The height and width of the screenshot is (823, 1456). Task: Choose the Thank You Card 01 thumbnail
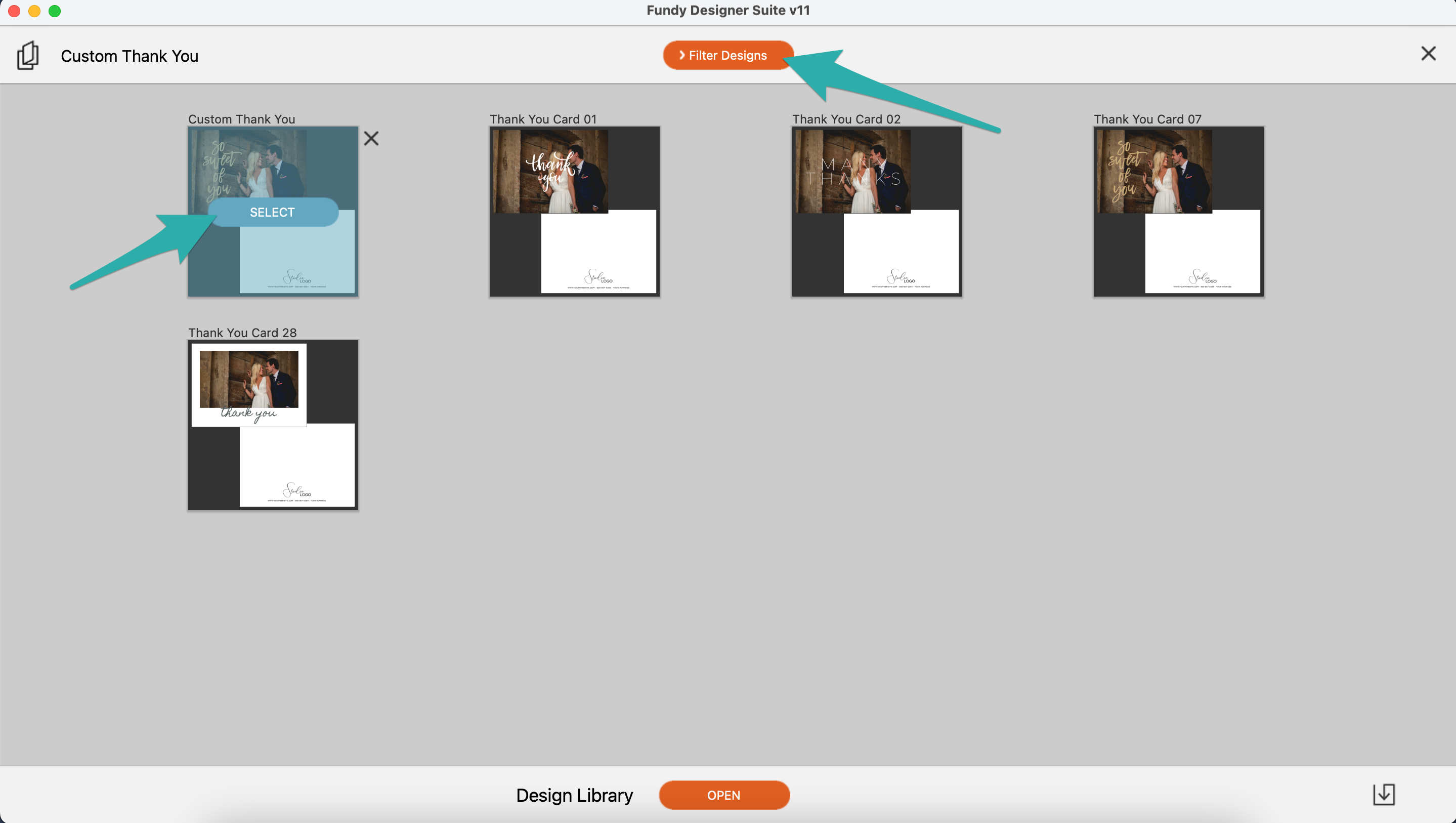tap(574, 212)
